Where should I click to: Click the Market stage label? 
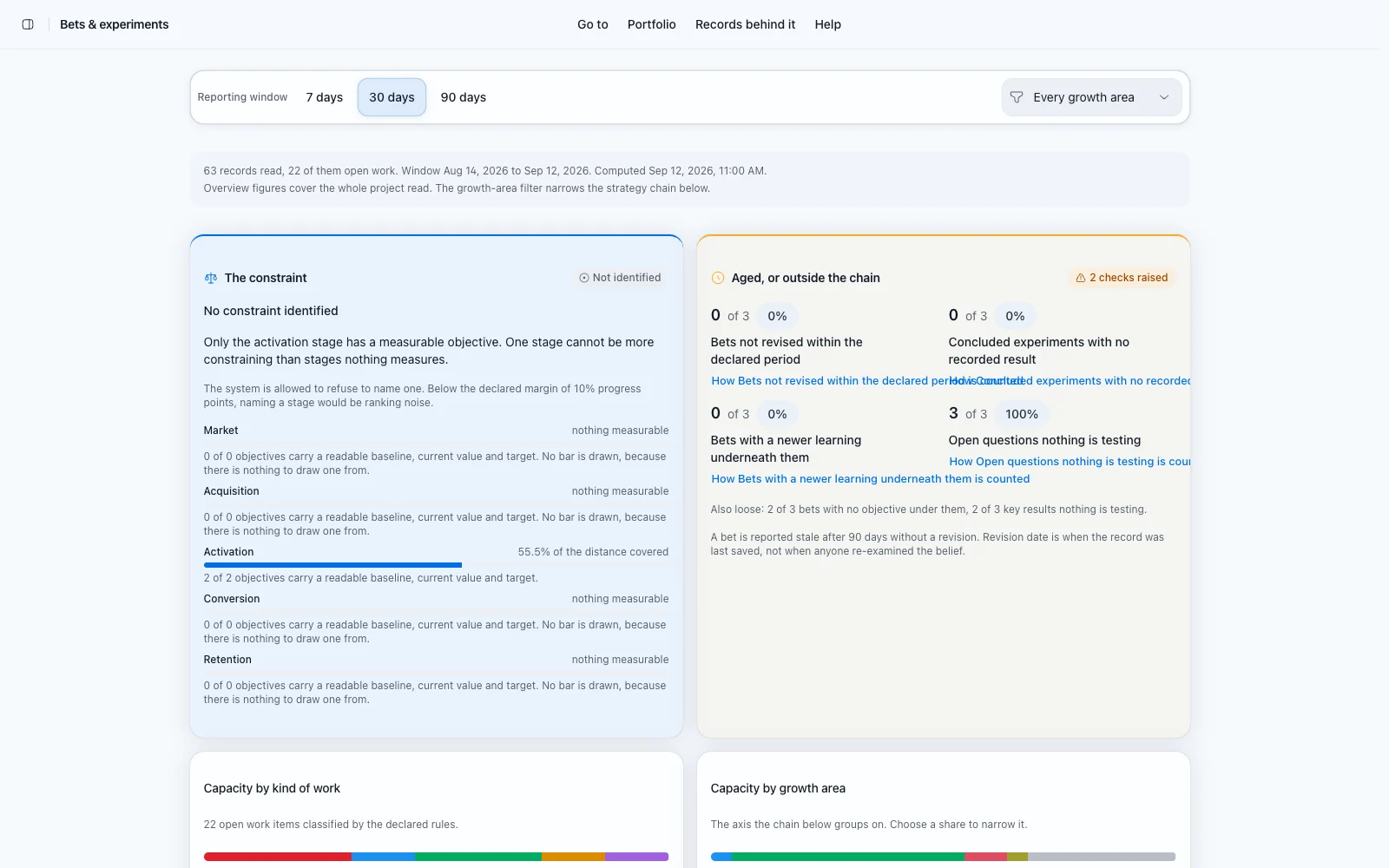(x=221, y=431)
